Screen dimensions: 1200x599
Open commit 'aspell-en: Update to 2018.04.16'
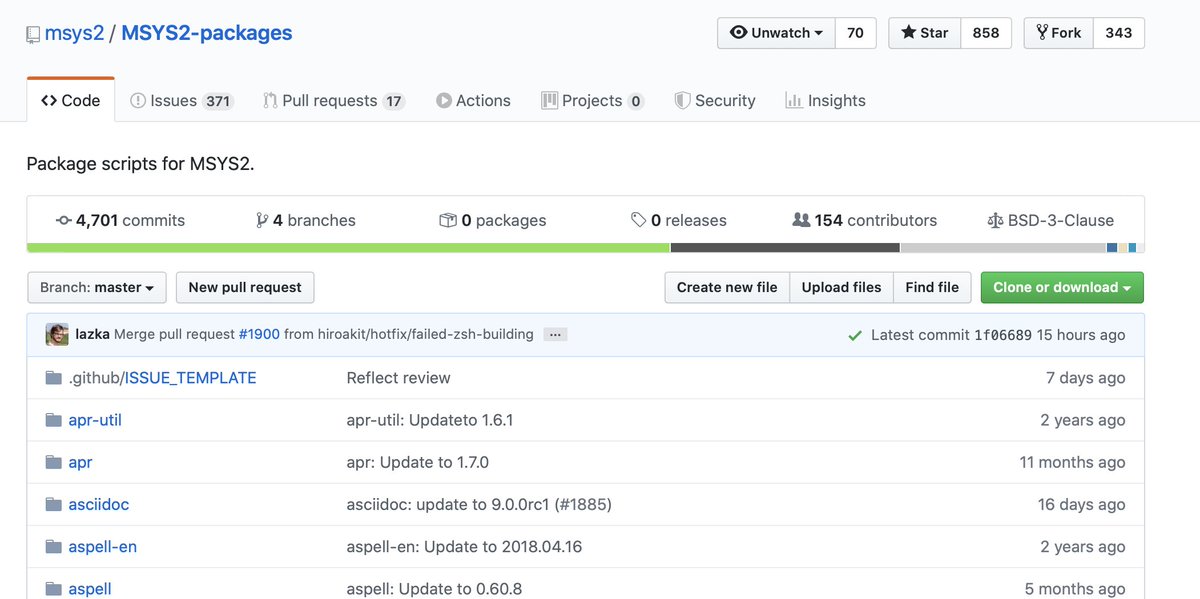coord(464,546)
